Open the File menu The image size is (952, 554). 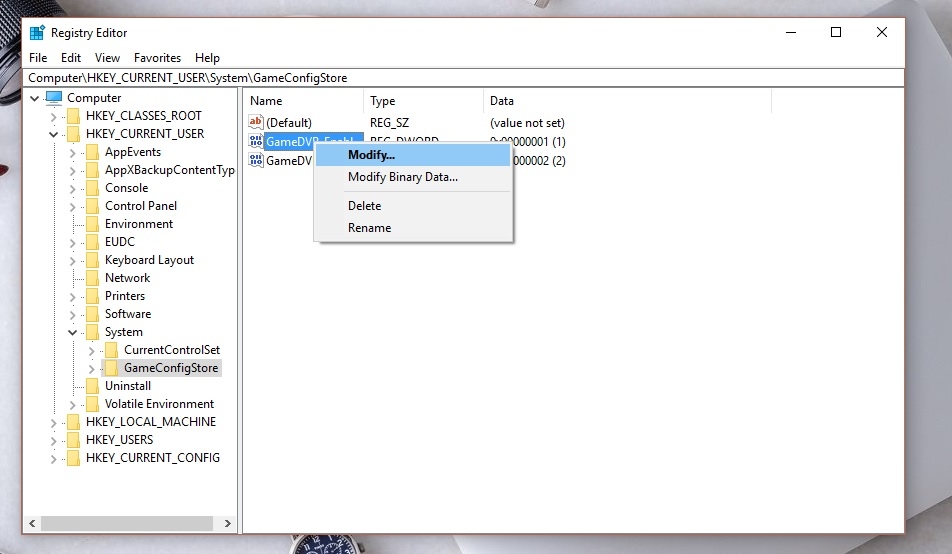click(38, 58)
